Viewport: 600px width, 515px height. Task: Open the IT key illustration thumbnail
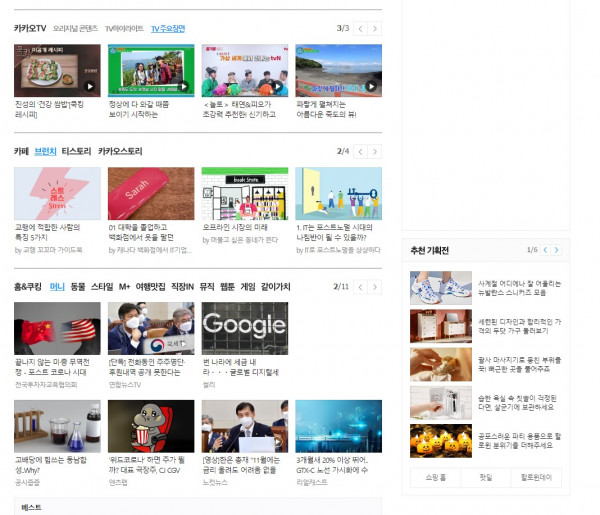click(x=339, y=193)
